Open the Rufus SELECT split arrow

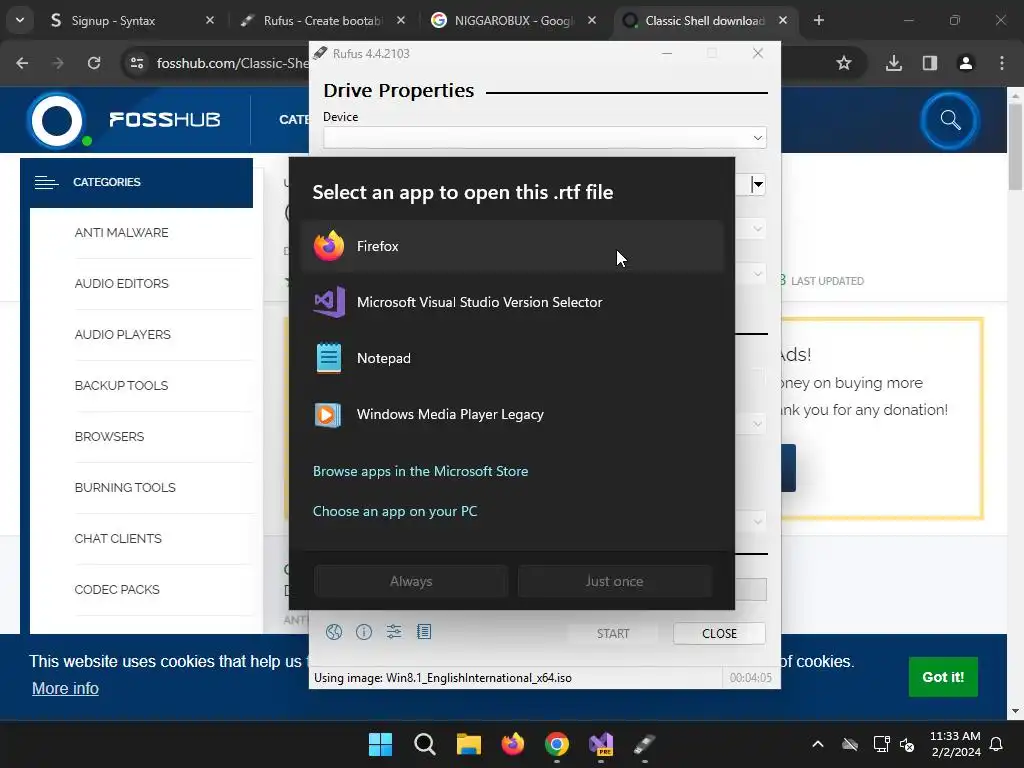[758, 185]
